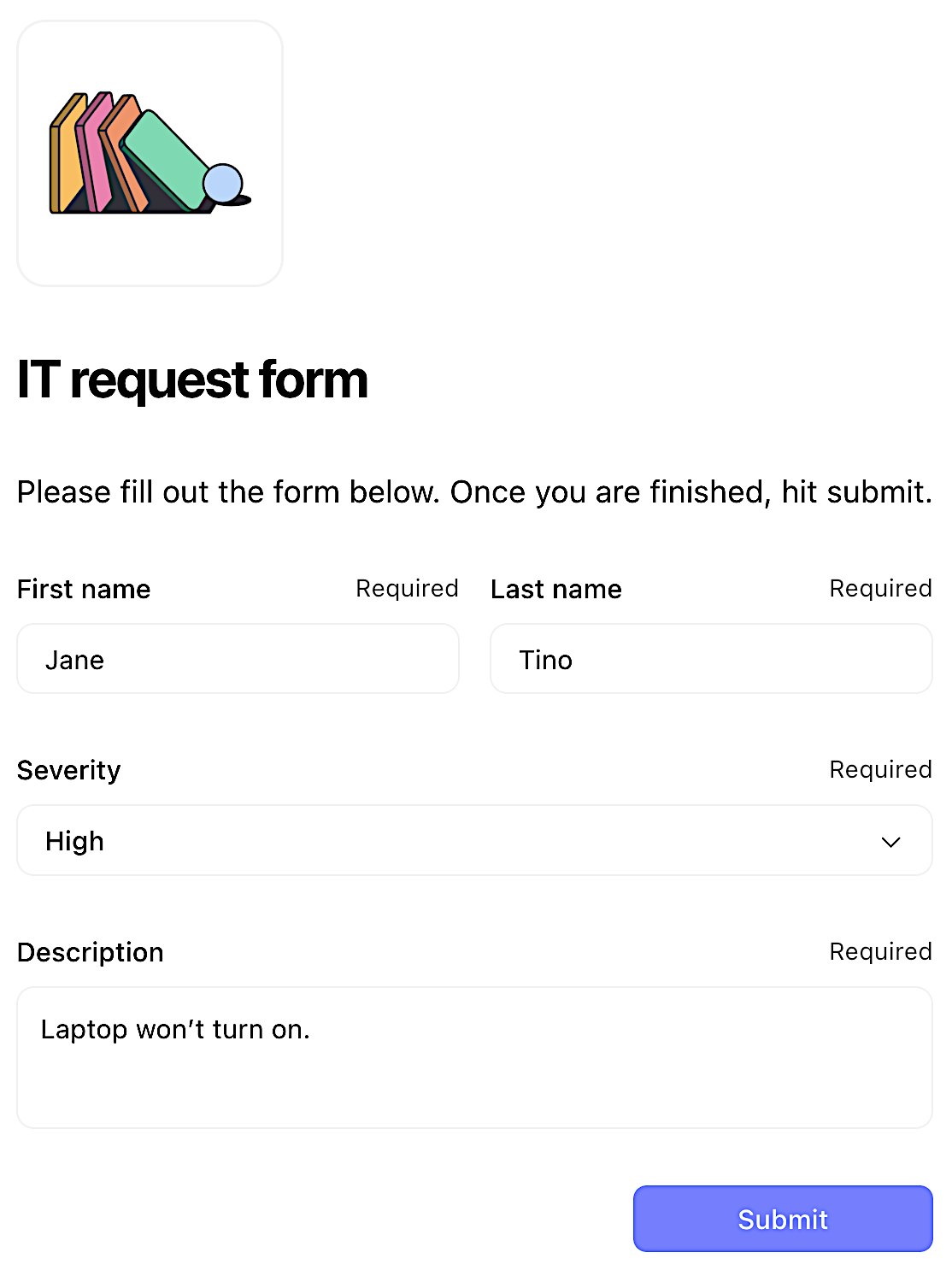Click the falling dominoes logo image

(150, 154)
